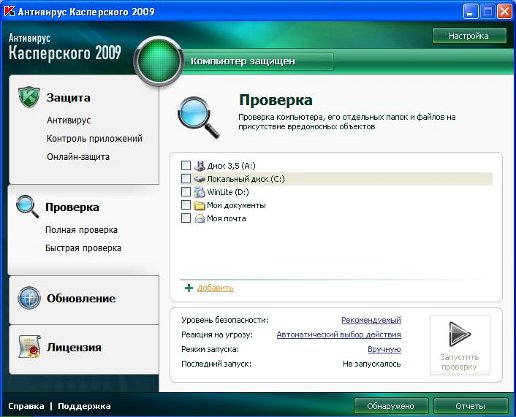Open the Онлайн-защита subsection
516x417 pixels.
pyautogui.click(x=78, y=157)
